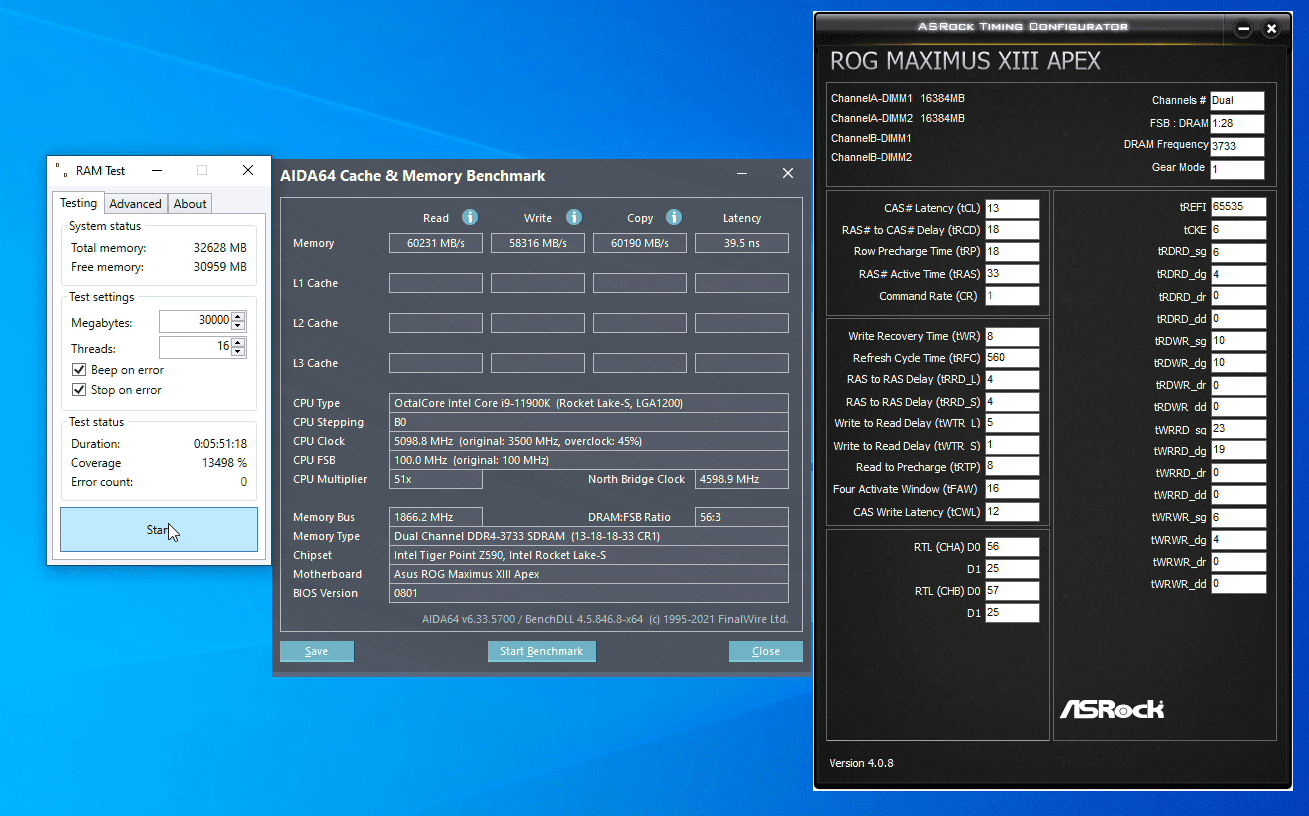
Task: Click the DRAM Frequency field 3733
Action: pos(1237,146)
